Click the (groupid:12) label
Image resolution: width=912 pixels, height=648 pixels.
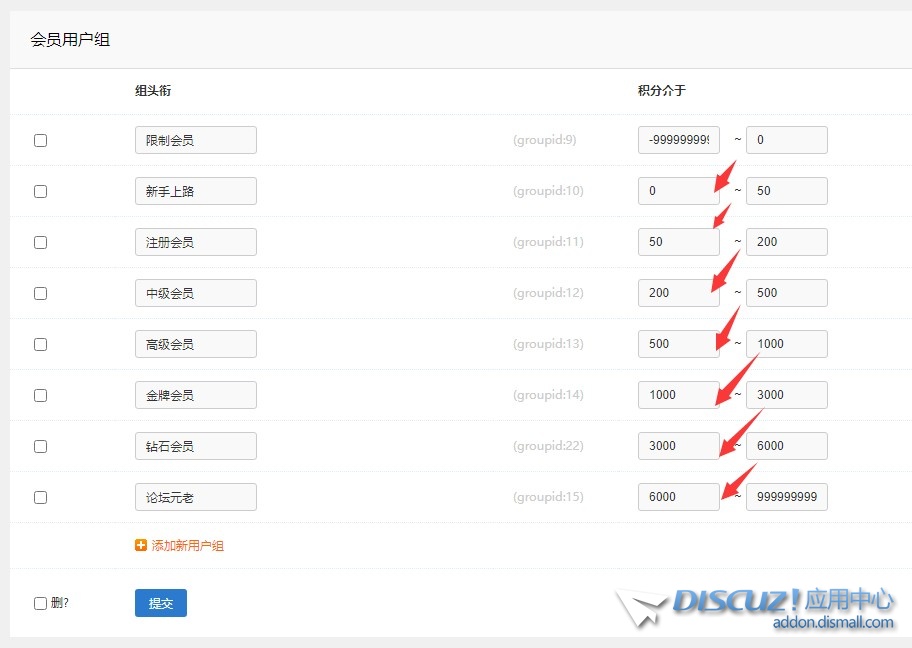tap(548, 293)
